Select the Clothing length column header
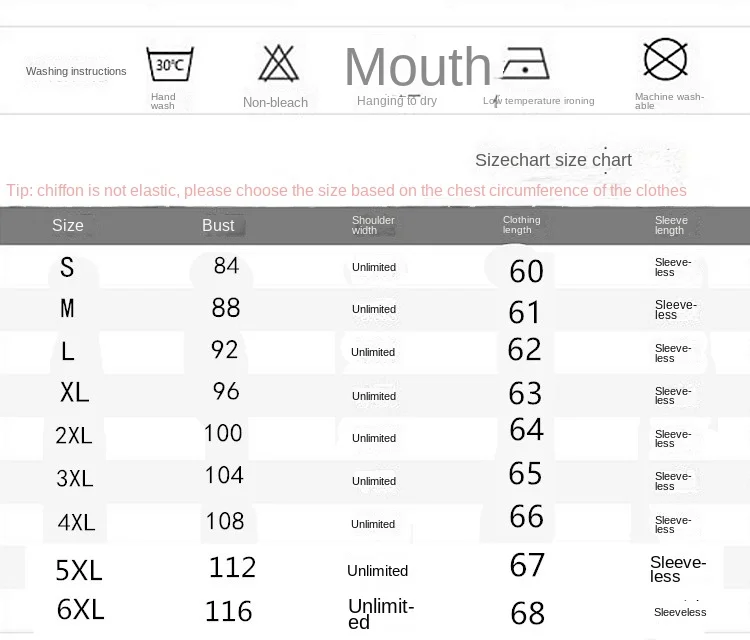Viewport: 750px width, 640px height. (521, 224)
